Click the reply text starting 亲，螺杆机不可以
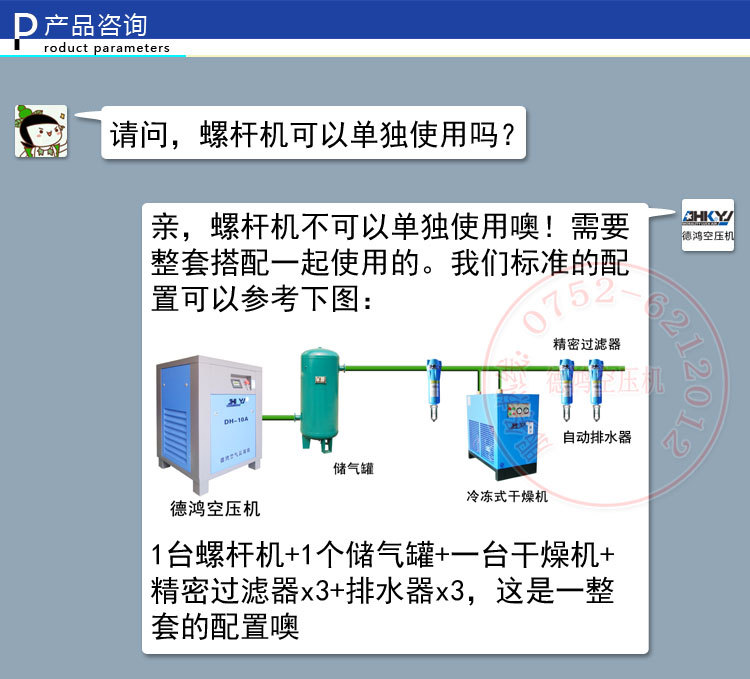Image resolution: width=750 pixels, height=679 pixels. point(390,262)
